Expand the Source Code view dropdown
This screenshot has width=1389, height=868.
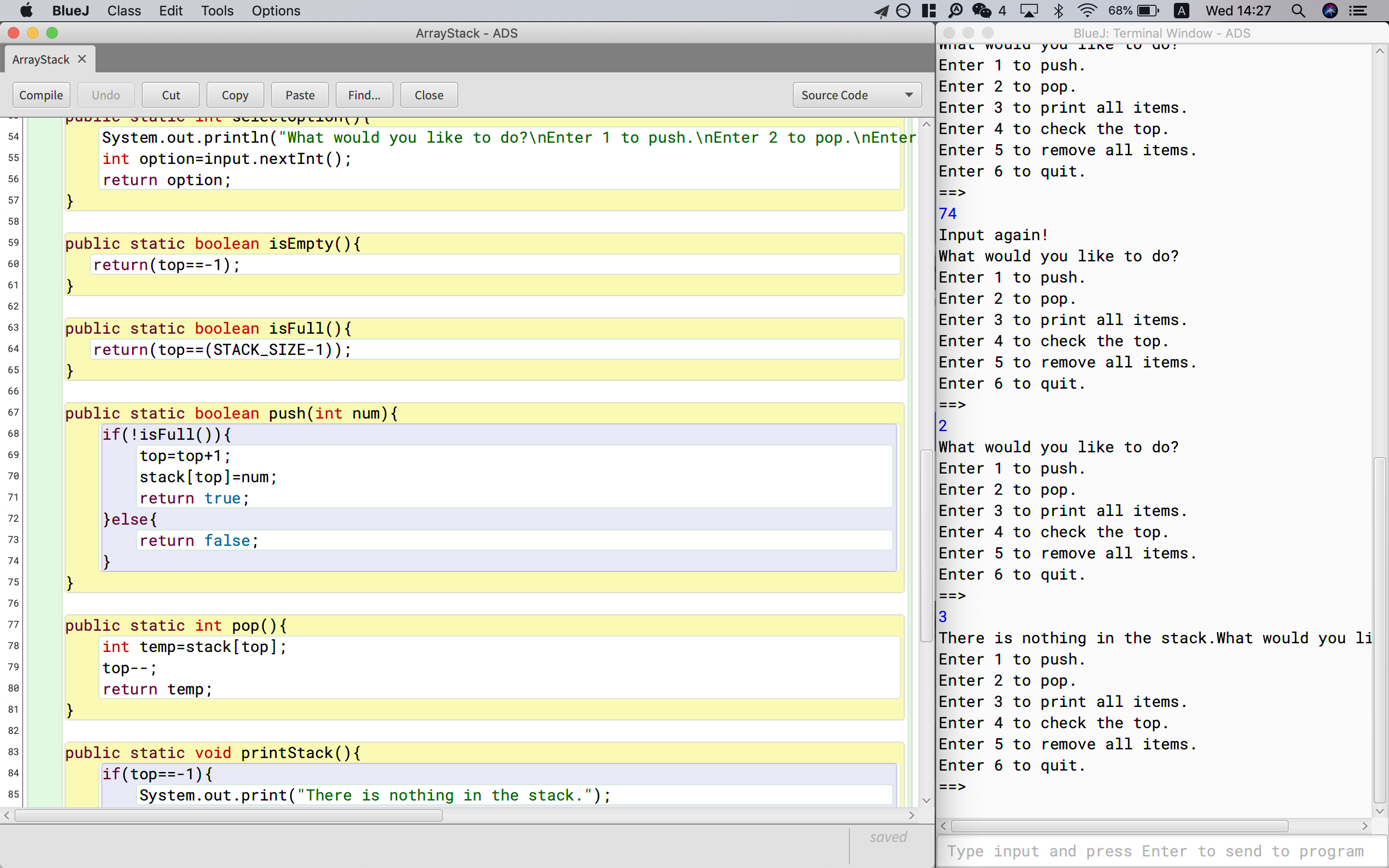coord(857,95)
